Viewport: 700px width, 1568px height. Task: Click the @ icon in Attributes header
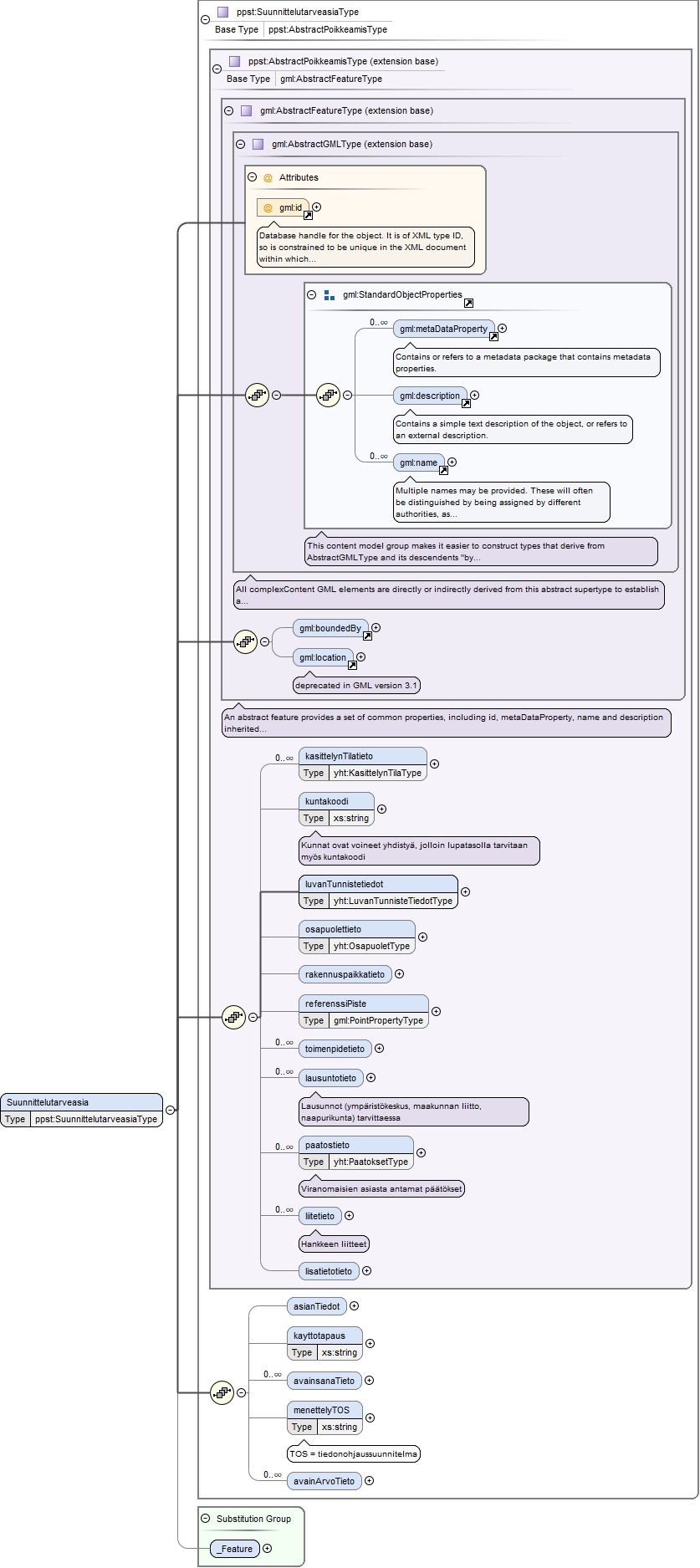click(x=268, y=177)
